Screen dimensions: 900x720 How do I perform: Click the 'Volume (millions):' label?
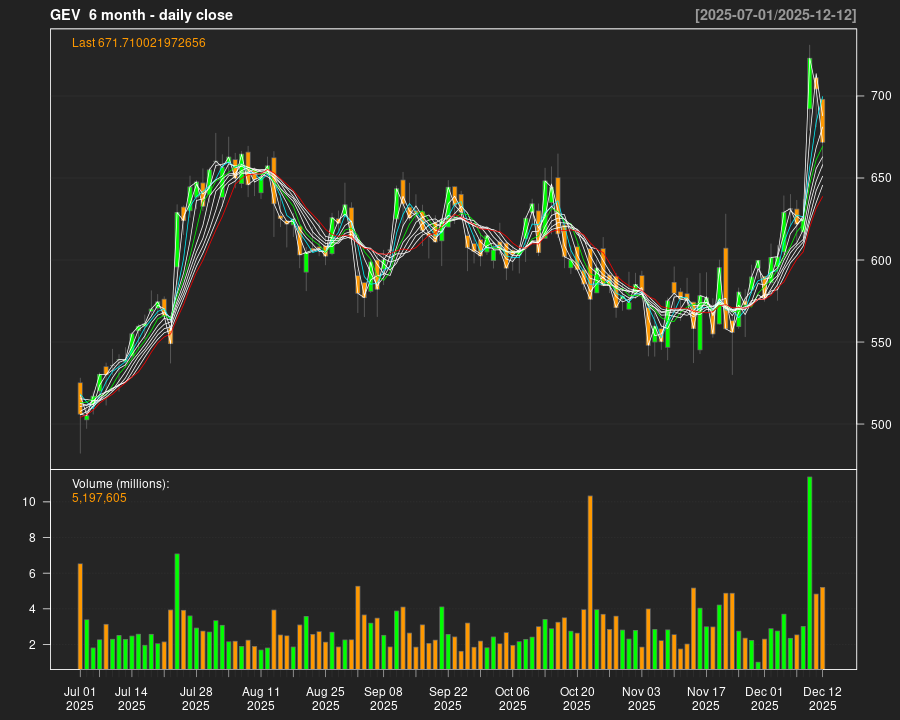point(120,484)
